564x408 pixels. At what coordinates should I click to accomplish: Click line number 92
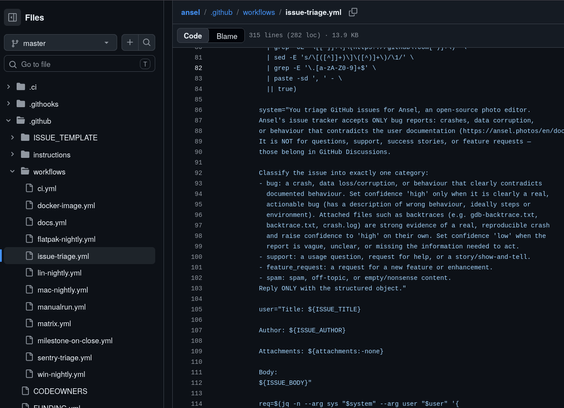coord(198,173)
